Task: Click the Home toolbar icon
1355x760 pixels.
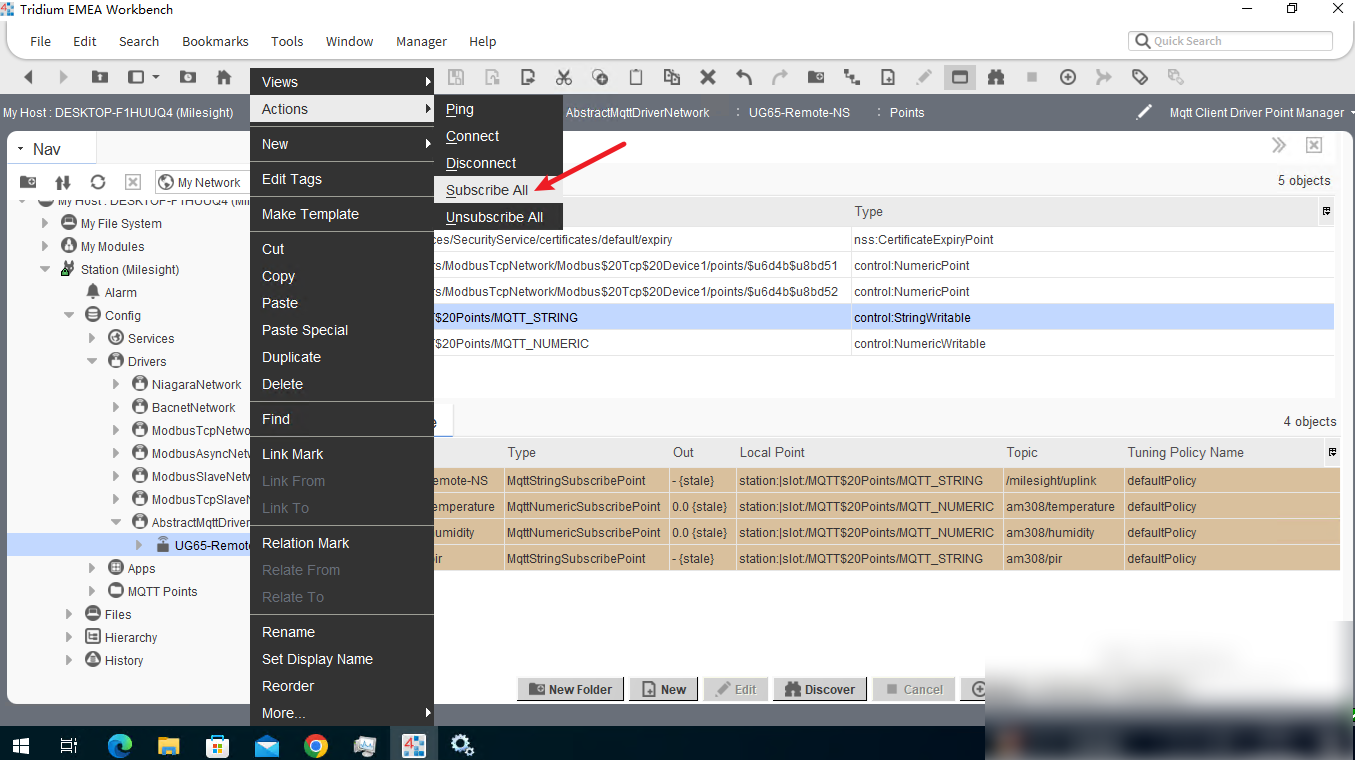Action: click(224, 77)
